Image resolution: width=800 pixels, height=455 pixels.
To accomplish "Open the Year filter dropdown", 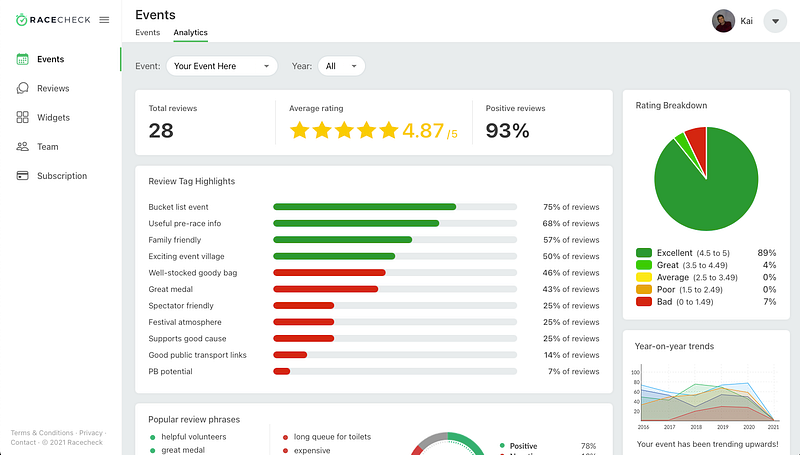I will click(341, 66).
